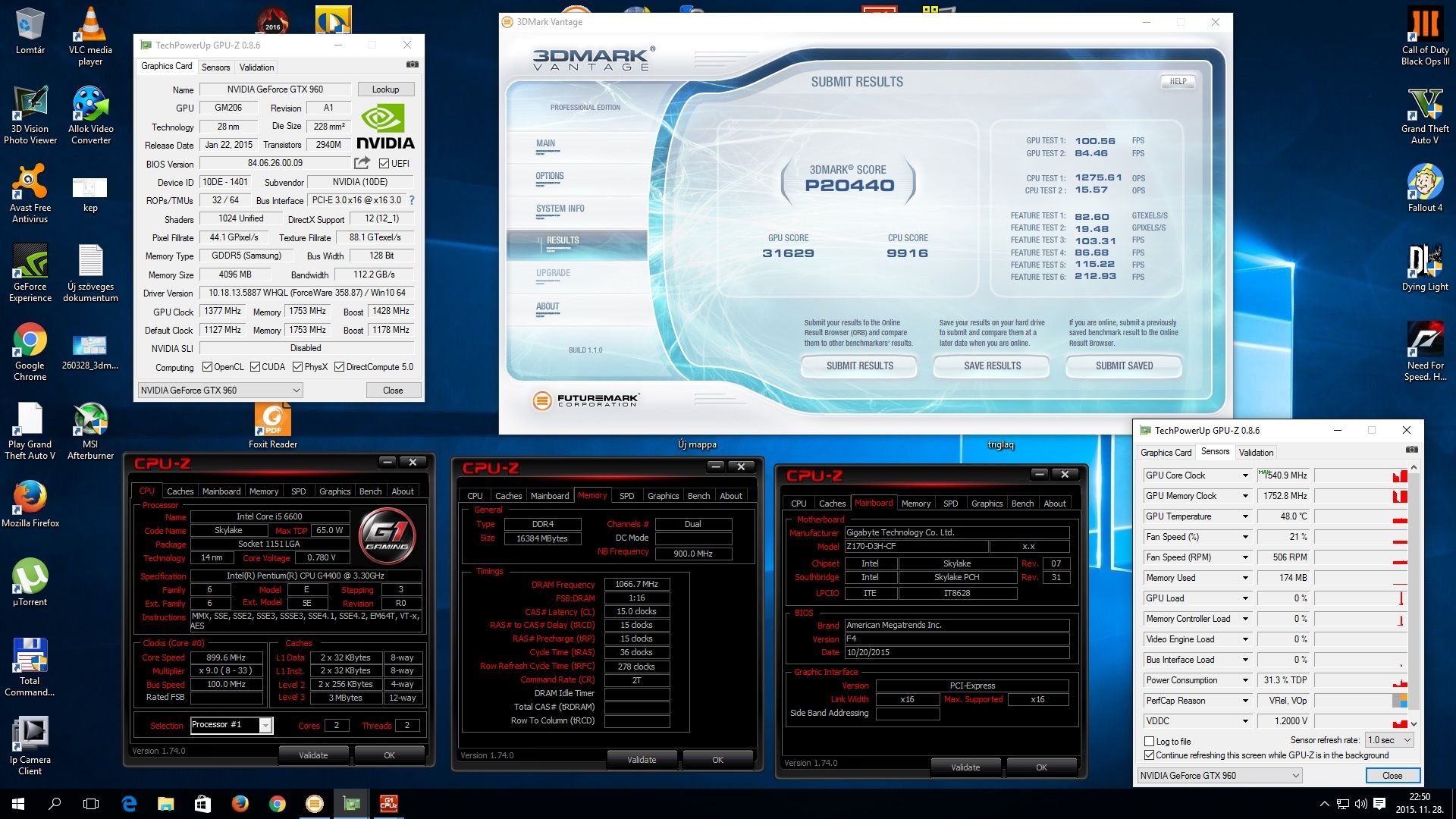Open Total Commander desktop shortcut

point(30,667)
